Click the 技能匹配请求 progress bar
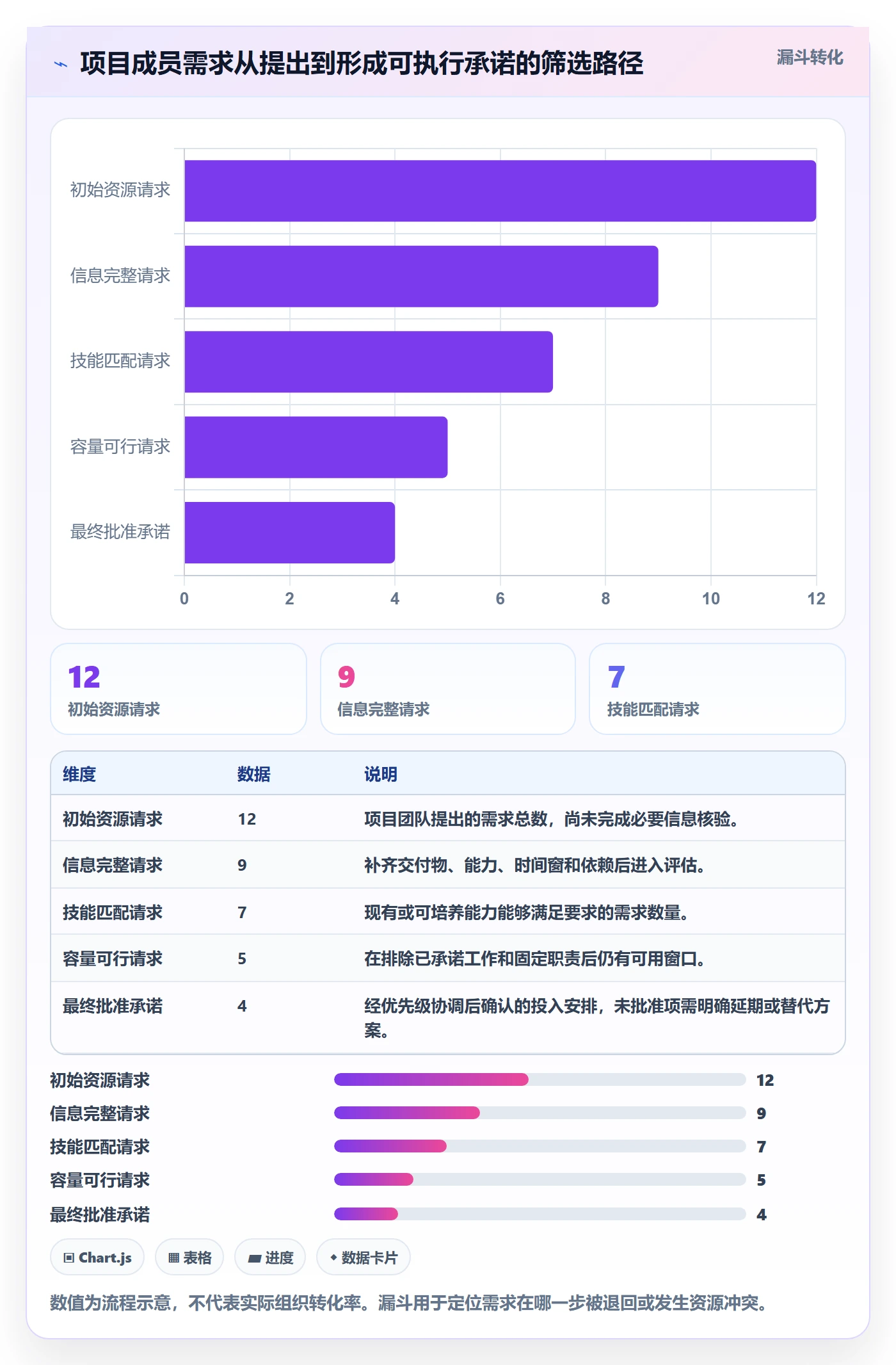896x1365 pixels. click(x=540, y=1146)
